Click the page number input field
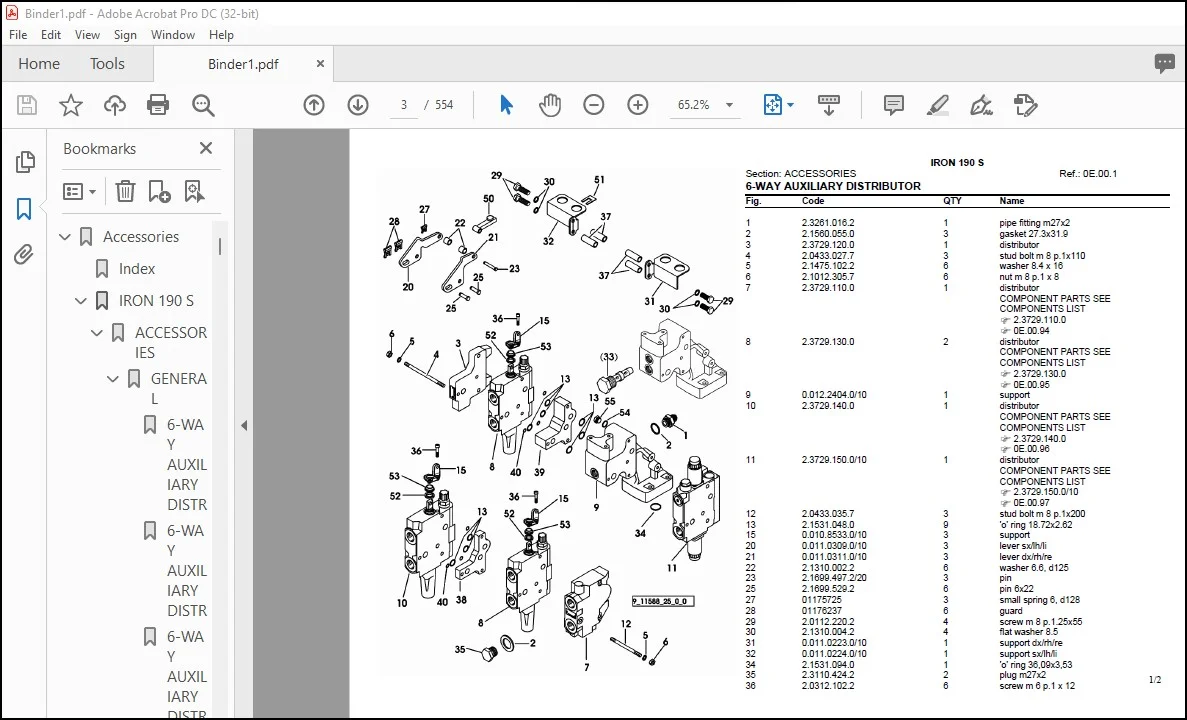The width and height of the screenshot is (1187, 720). pos(403,105)
